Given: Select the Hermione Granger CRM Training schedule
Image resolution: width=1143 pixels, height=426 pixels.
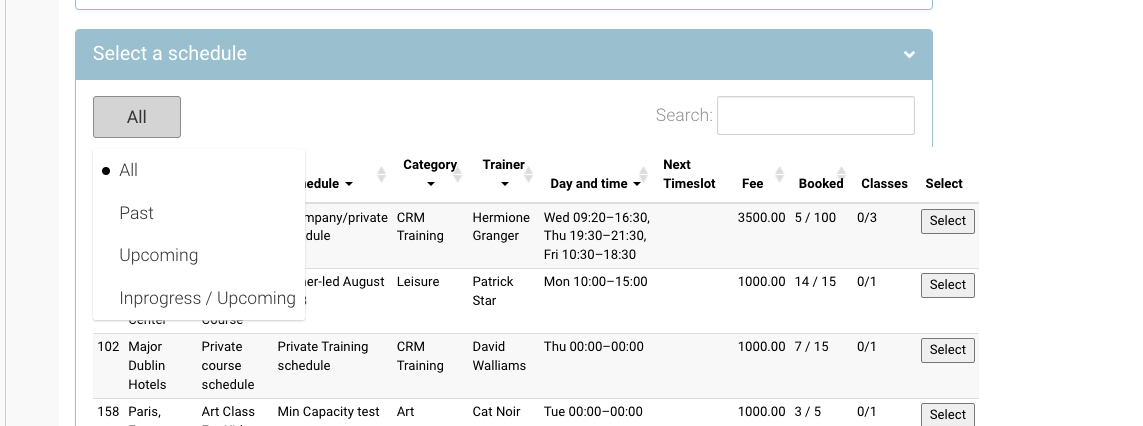Looking at the screenshot, I should (947, 221).
